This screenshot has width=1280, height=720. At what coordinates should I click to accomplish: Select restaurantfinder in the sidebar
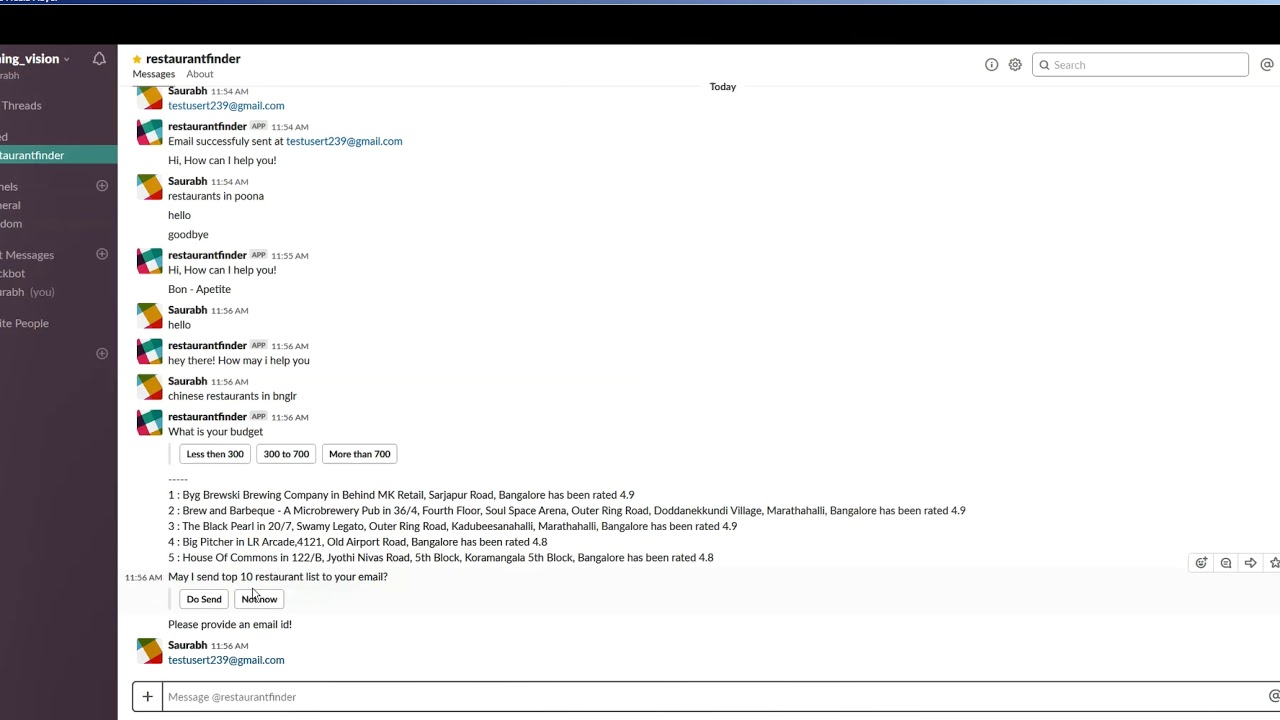(x=58, y=155)
